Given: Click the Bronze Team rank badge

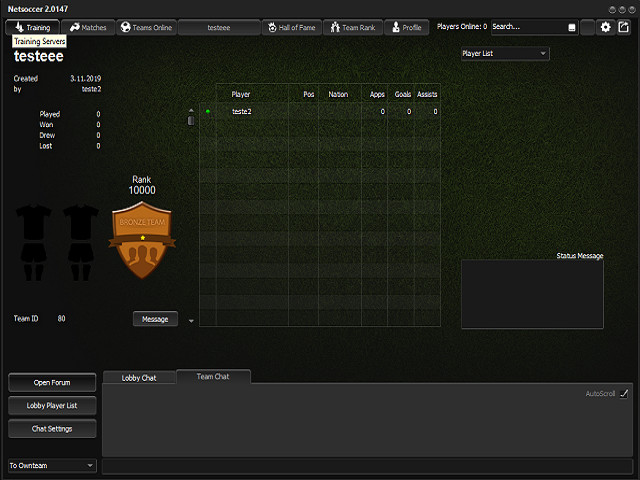Looking at the screenshot, I should (x=141, y=241).
